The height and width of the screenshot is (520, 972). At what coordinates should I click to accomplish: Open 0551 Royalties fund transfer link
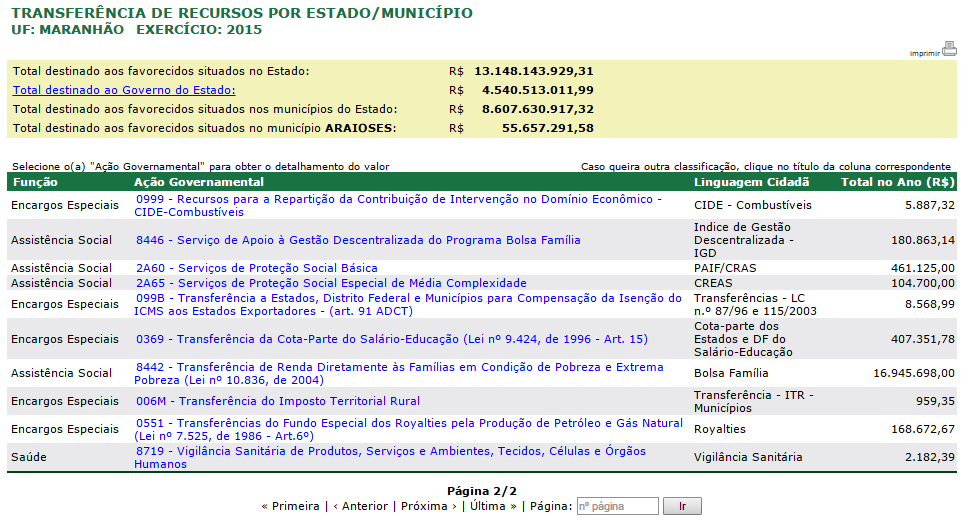click(x=409, y=429)
